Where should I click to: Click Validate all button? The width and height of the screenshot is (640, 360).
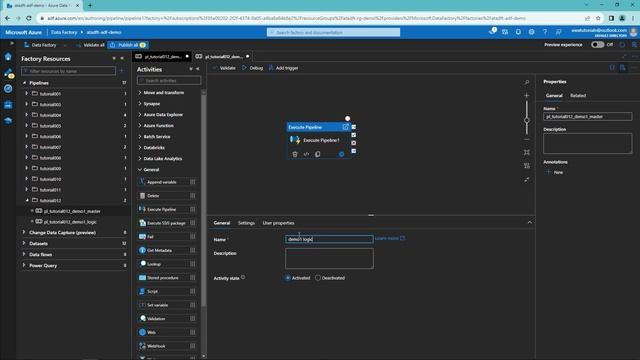(91, 45)
